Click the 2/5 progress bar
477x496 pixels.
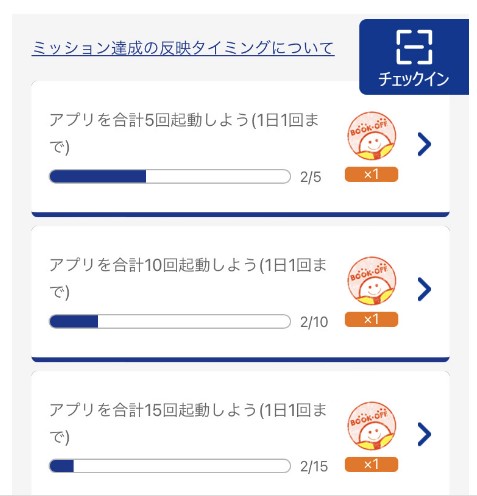point(170,176)
